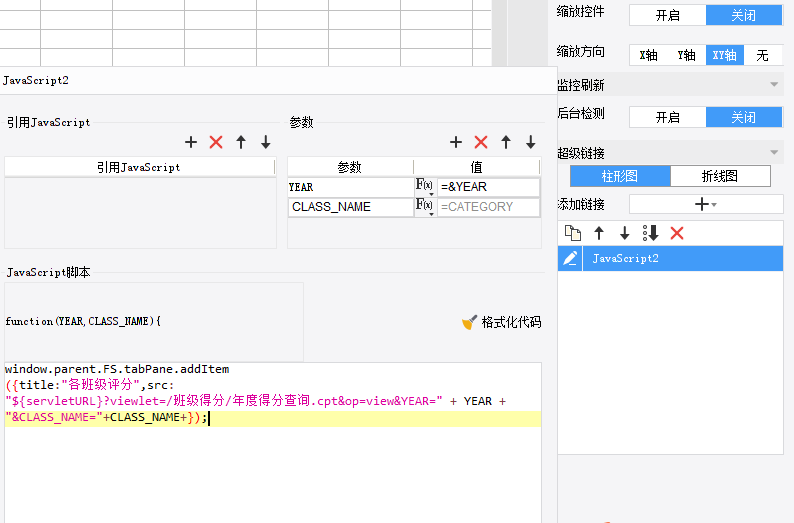794x523 pixels.
Task: Collapse the 超级链接 section
Action: pos(774,152)
